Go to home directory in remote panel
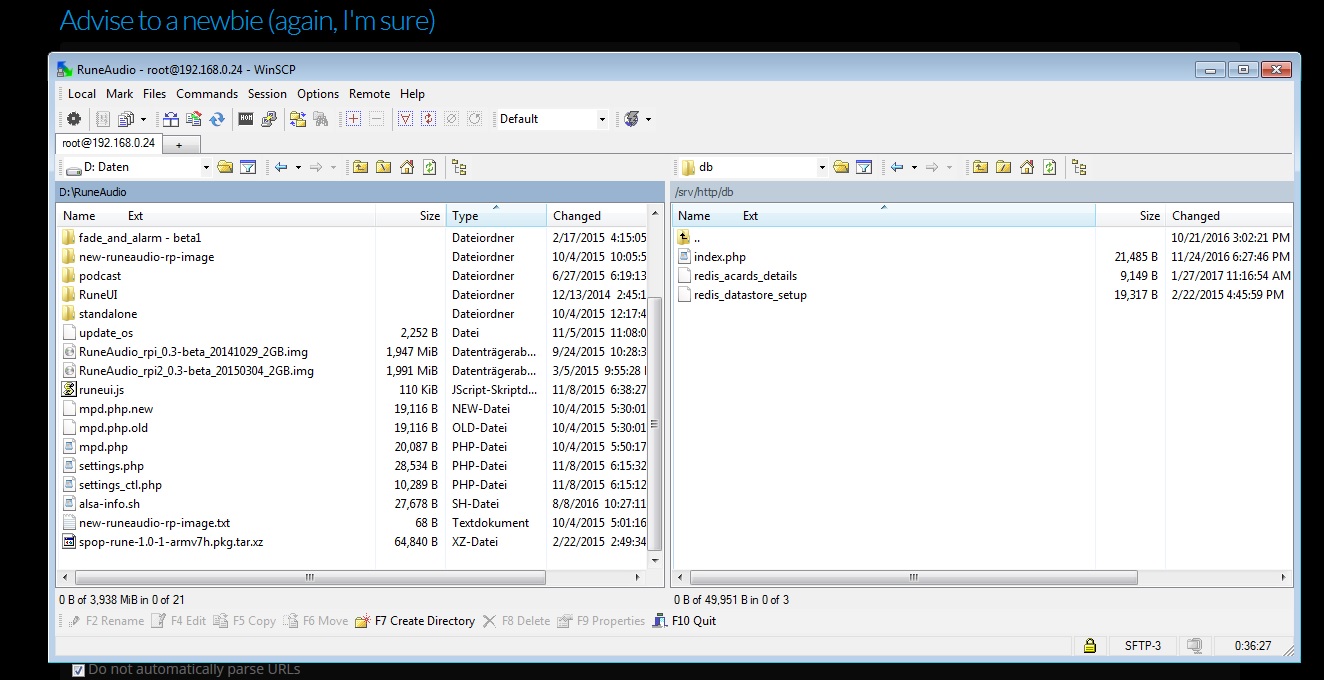This screenshot has width=1324, height=680. (x=1027, y=167)
